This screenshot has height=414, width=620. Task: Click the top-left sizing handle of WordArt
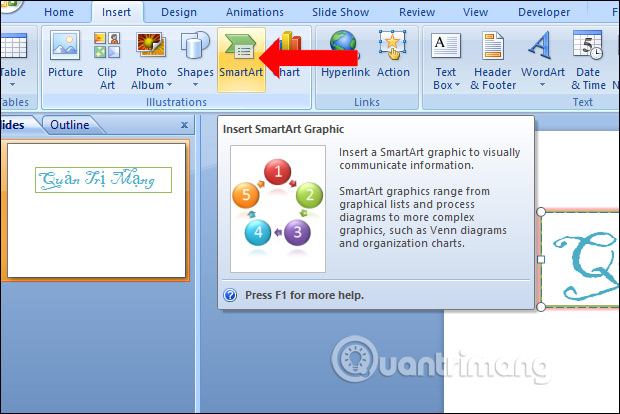(541, 212)
